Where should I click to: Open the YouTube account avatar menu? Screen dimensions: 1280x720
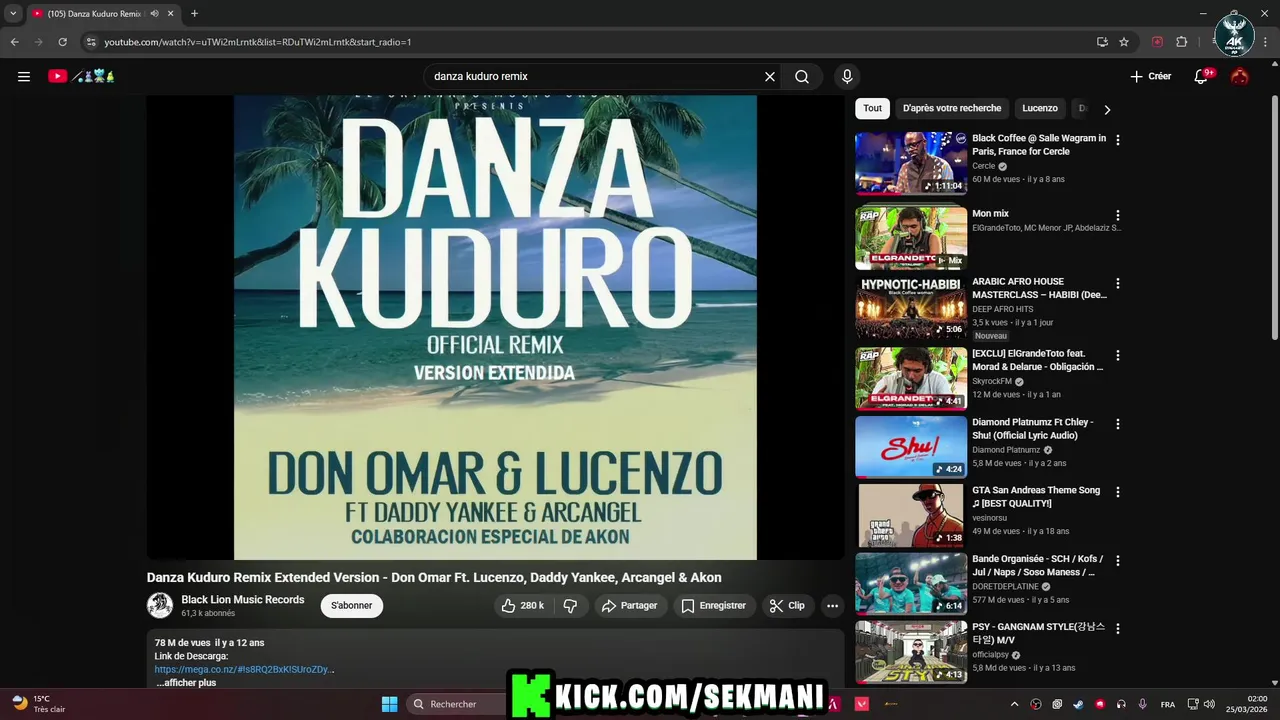pos(1240,76)
